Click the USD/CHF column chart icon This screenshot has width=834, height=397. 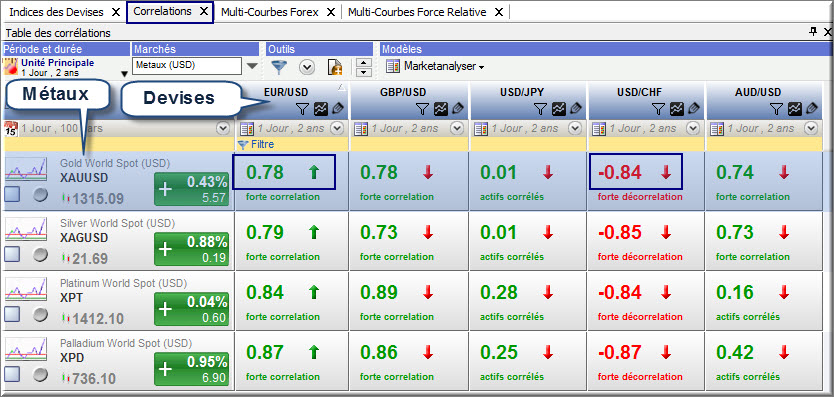tap(677, 109)
